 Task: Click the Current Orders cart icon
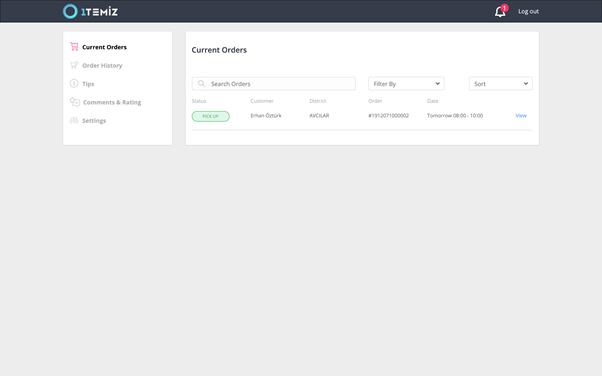coord(74,47)
